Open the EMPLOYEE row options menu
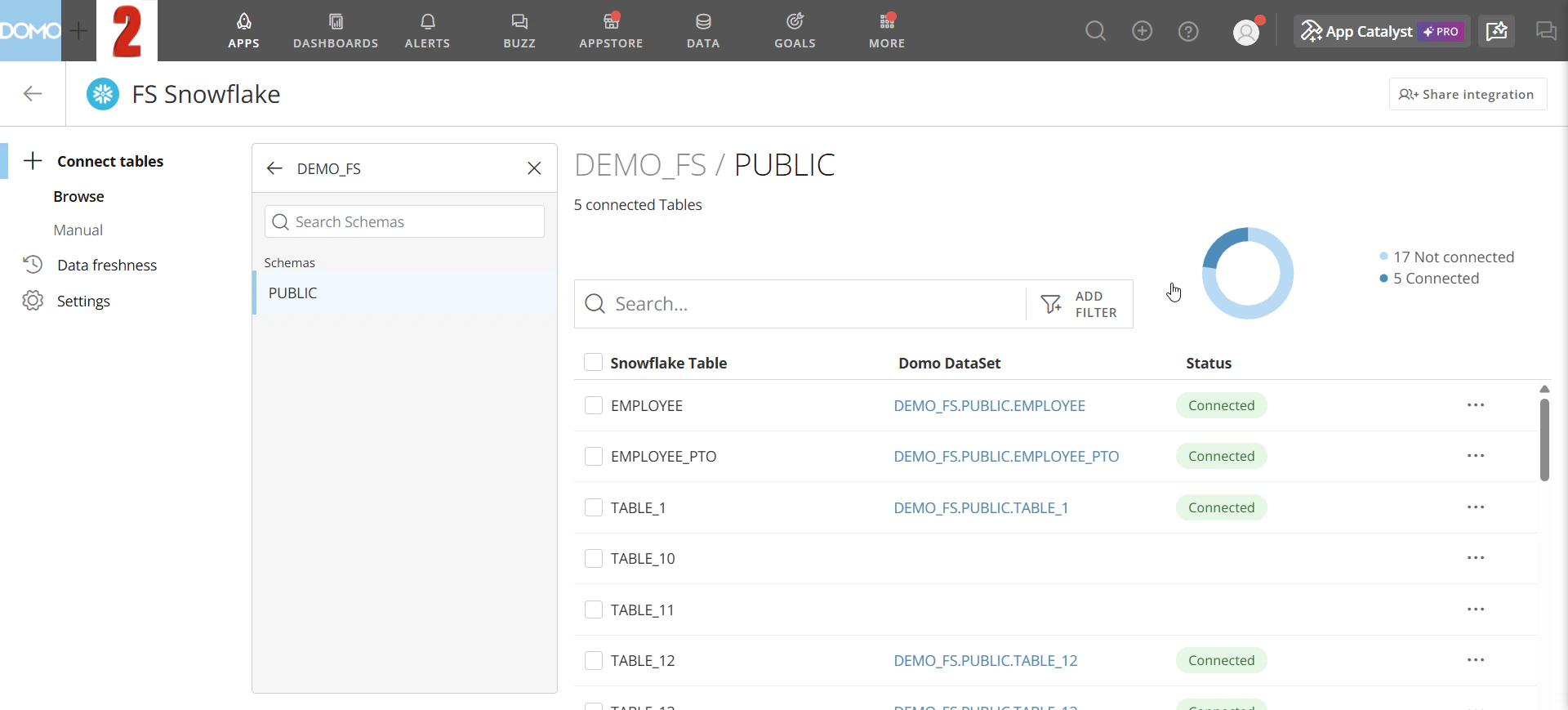The width and height of the screenshot is (1568, 710). [1476, 405]
